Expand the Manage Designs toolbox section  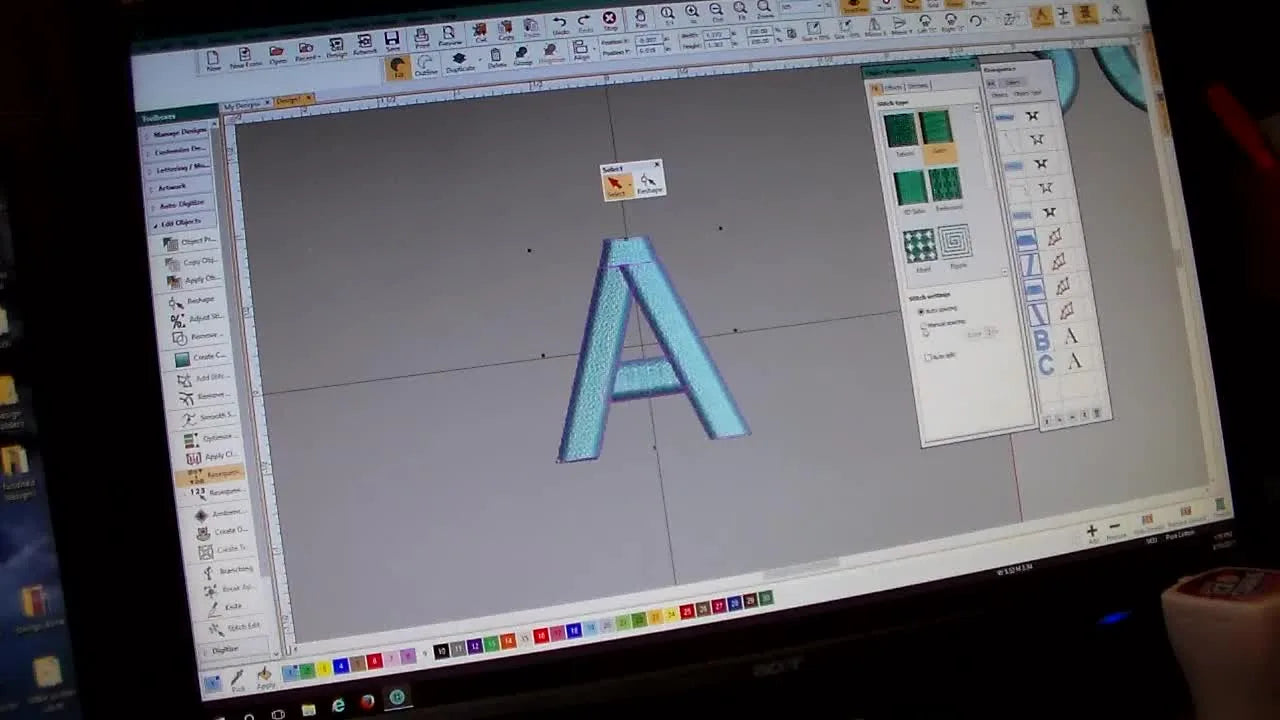pos(176,133)
